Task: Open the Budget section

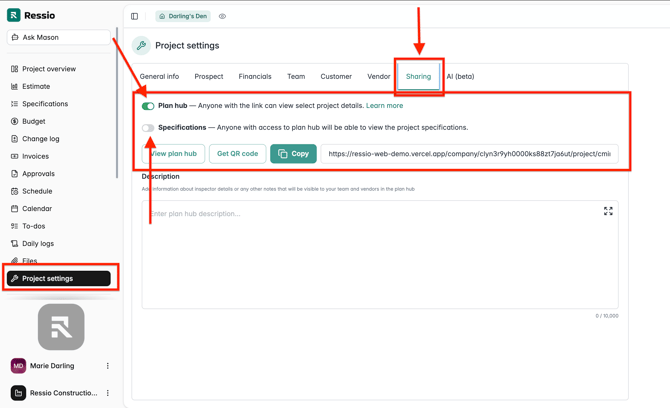Action: tap(33, 121)
